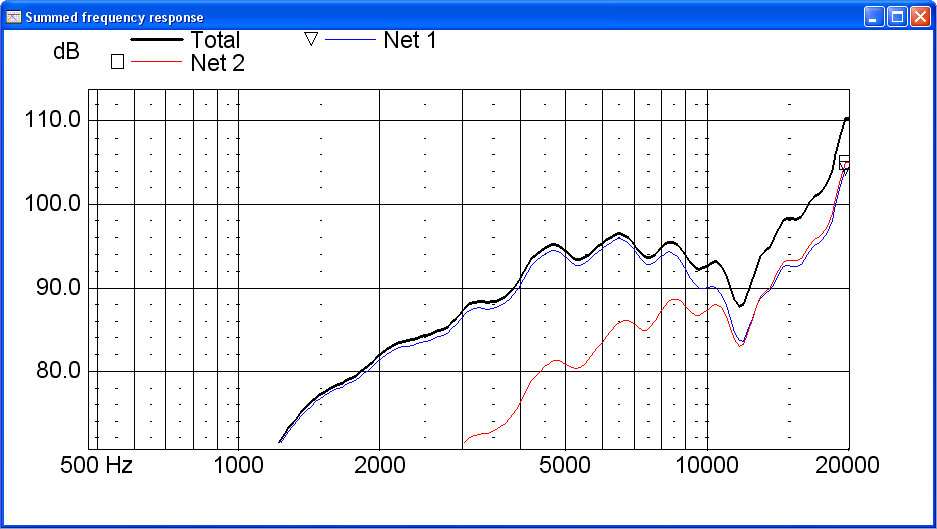Close the Summed frequency response window
The width and height of the screenshot is (937, 529).
(920, 17)
